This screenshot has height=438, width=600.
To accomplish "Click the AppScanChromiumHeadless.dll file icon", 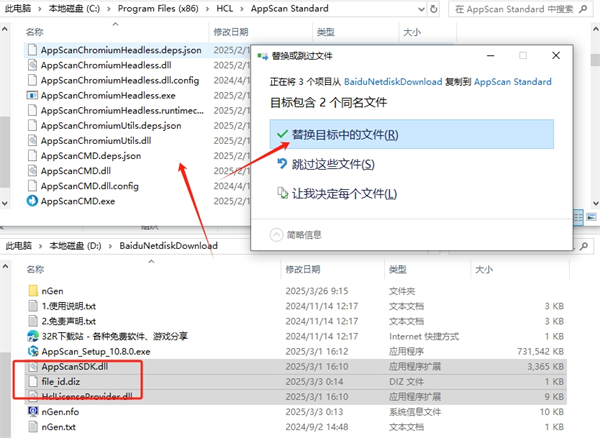I will 33,65.
